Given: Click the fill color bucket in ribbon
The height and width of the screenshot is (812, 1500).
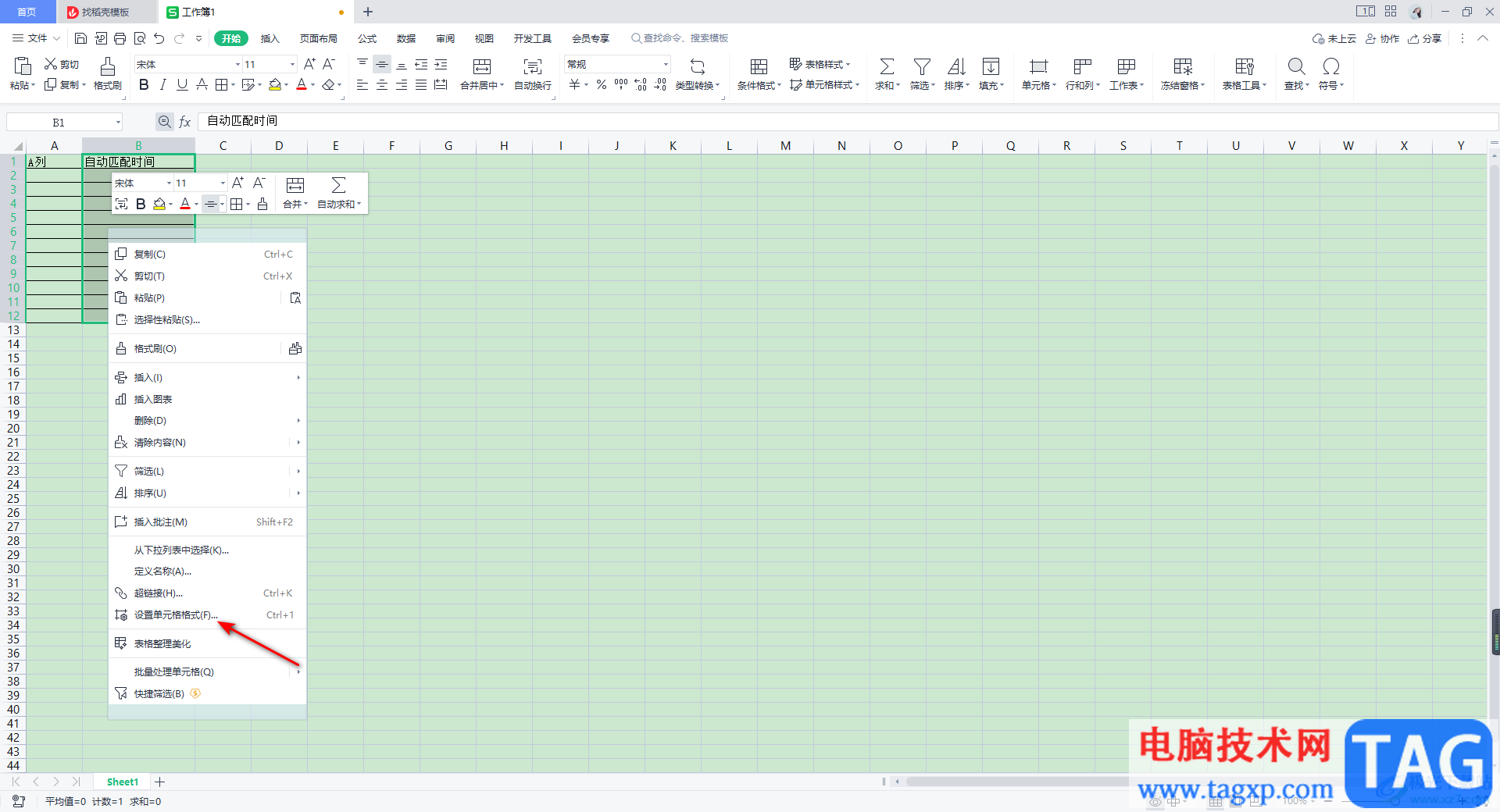Looking at the screenshot, I should (x=274, y=84).
